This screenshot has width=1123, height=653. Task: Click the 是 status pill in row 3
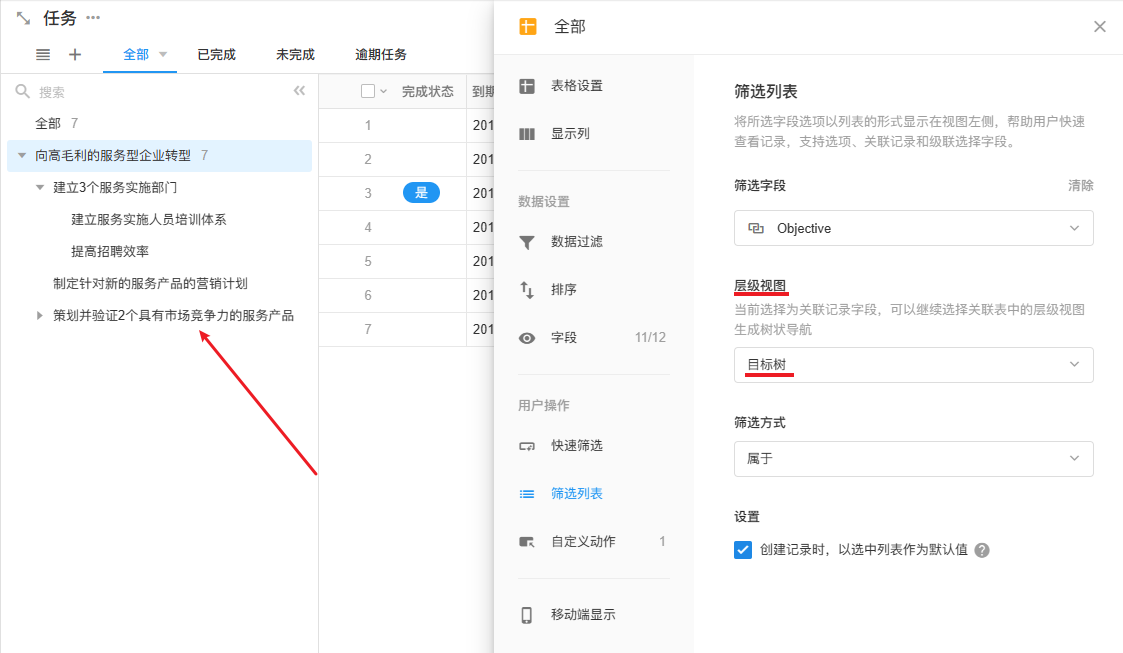point(421,193)
